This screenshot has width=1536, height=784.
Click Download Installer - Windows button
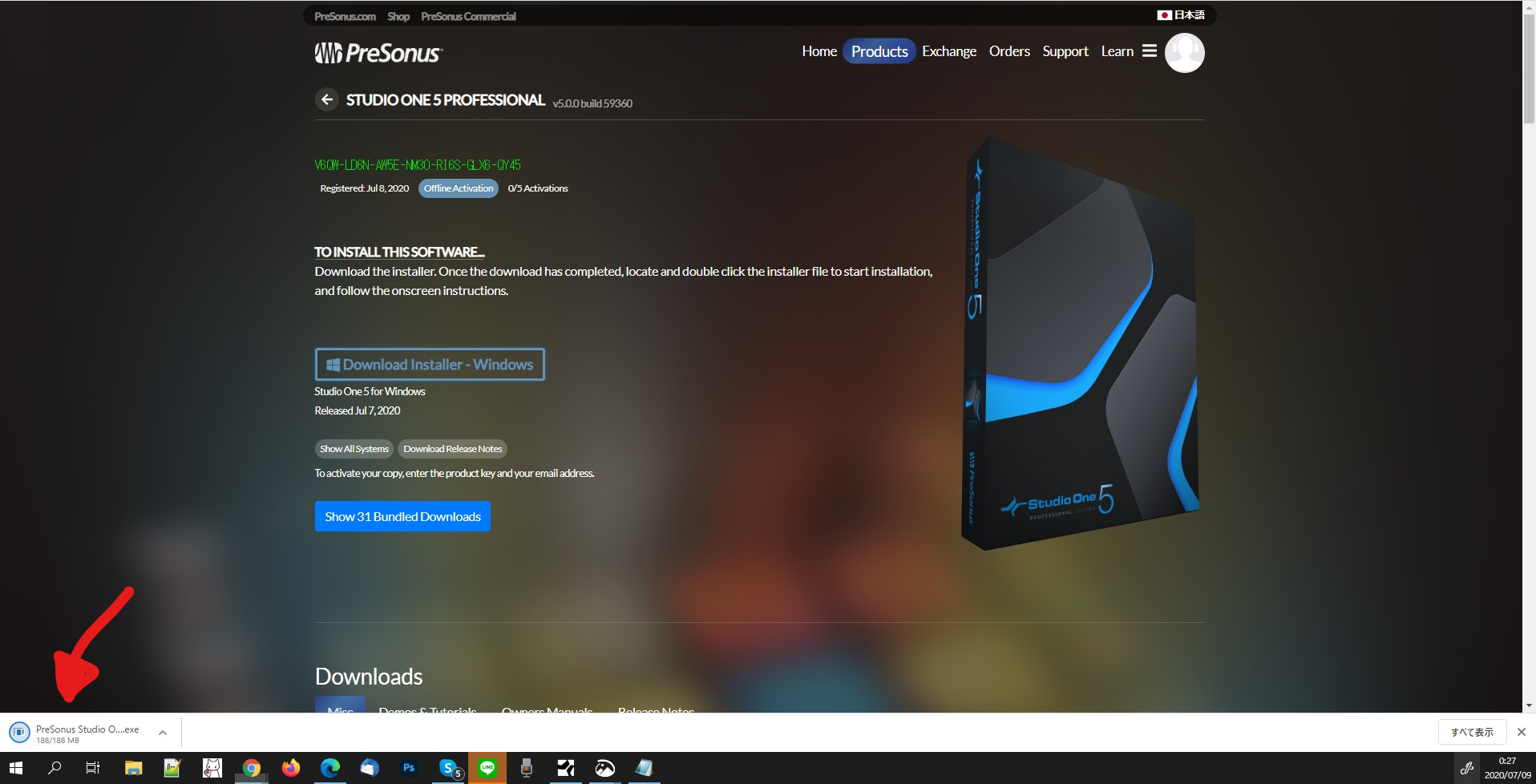coord(430,364)
